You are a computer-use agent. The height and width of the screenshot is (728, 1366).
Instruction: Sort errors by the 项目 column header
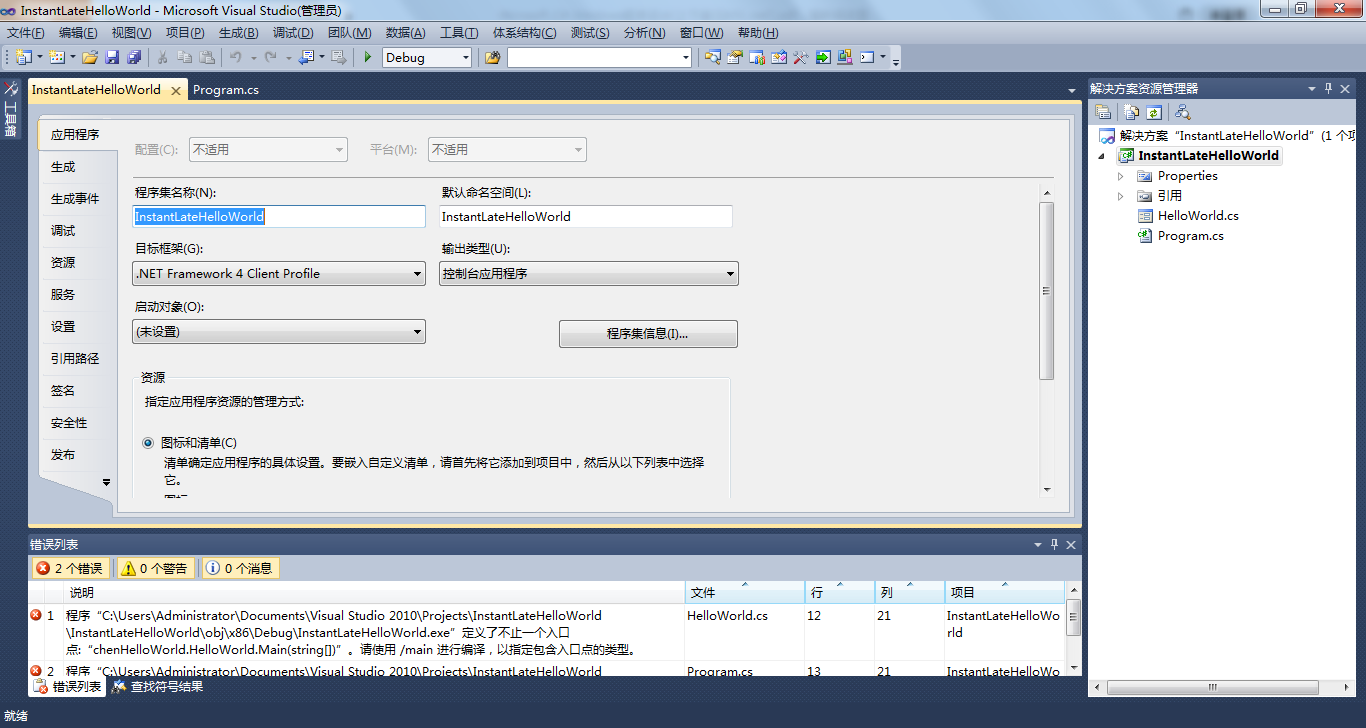click(x=1003, y=593)
